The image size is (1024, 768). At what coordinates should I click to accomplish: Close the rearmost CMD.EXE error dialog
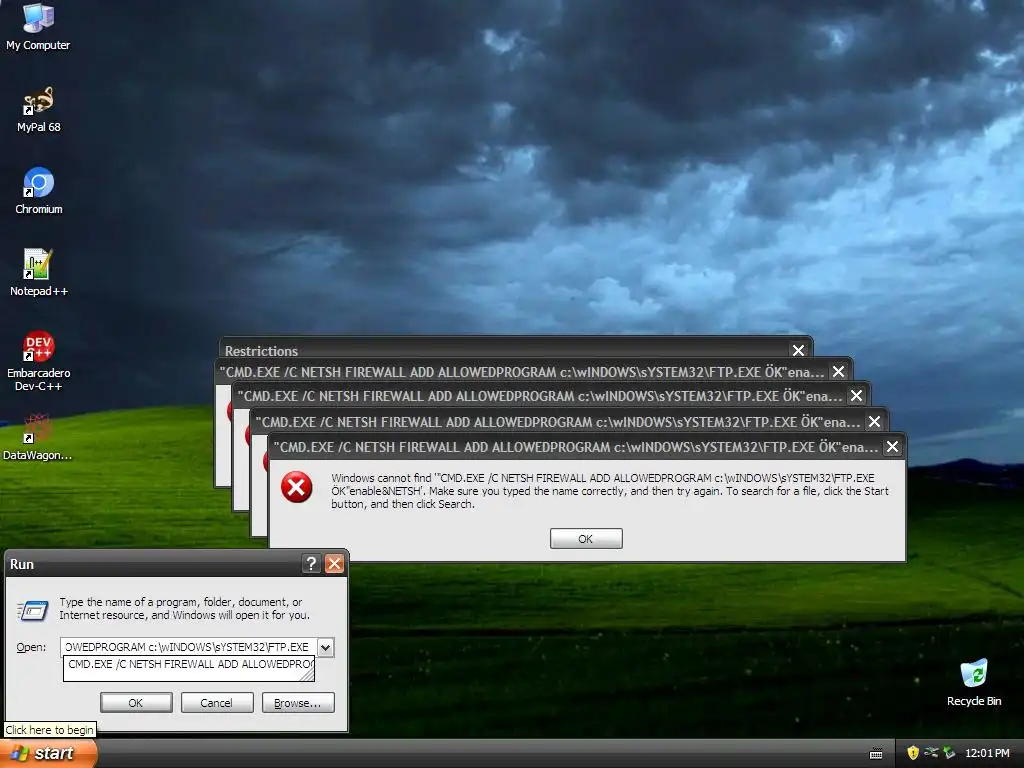point(839,372)
